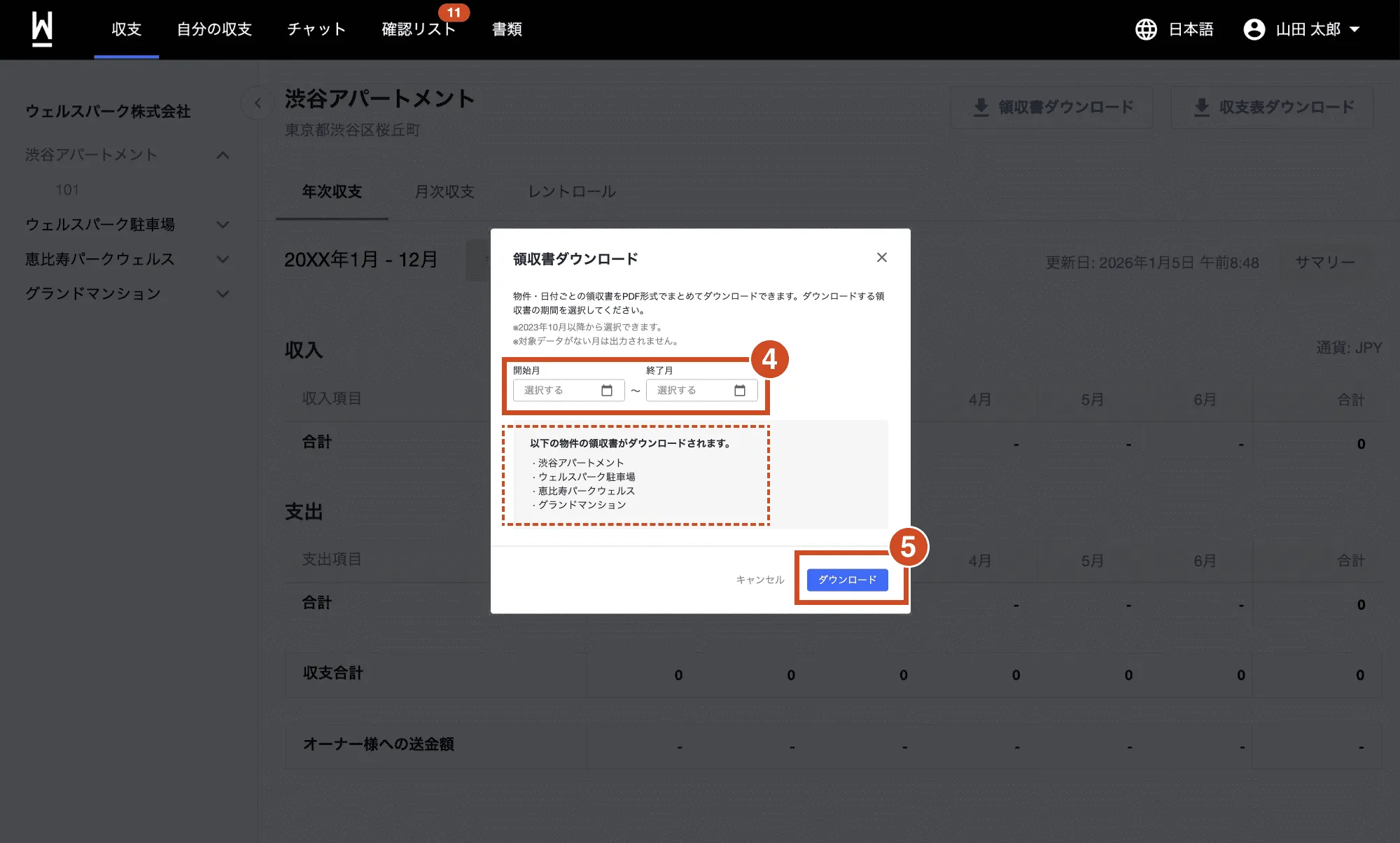Click グランドマンション in dialog list

(582, 505)
